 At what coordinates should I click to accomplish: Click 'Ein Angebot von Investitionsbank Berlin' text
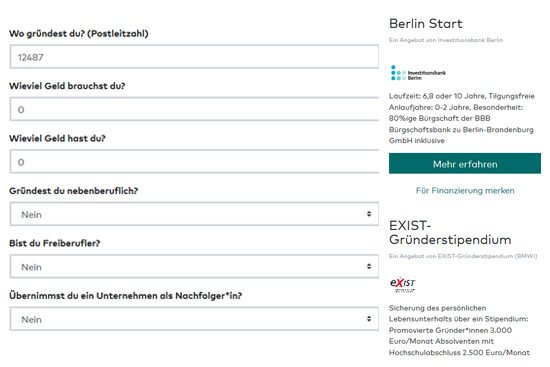(x=446, y=40)
